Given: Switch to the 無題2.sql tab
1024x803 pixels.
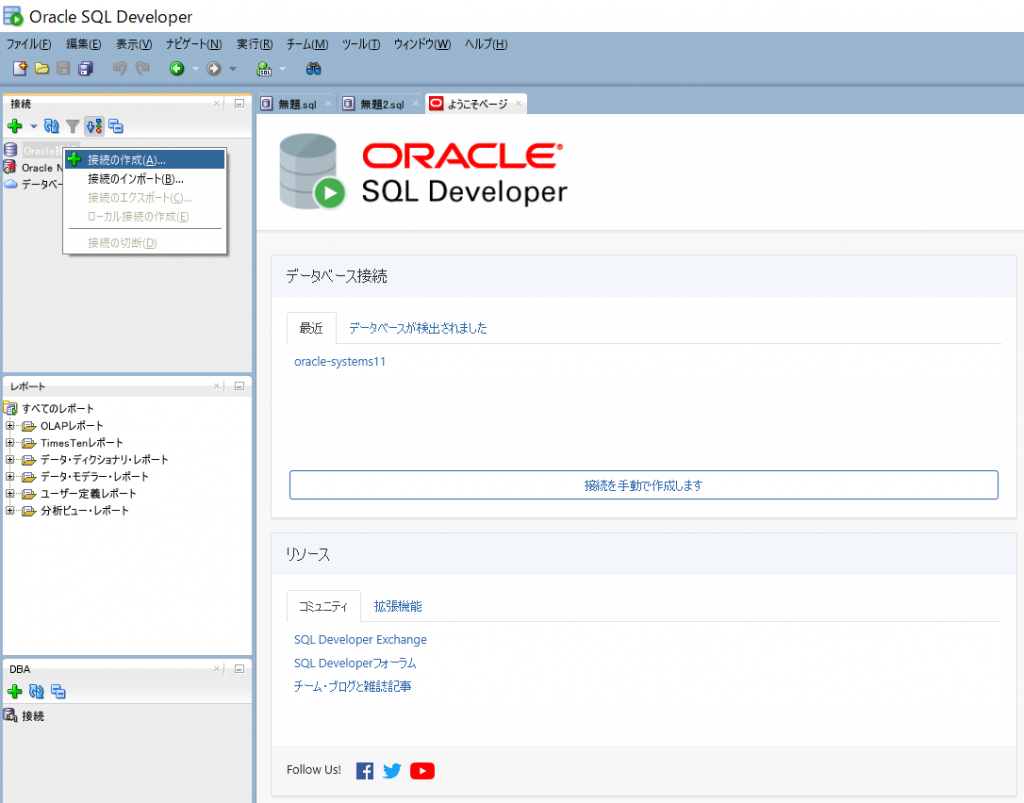Looking at the screenshot, I should pos(382,104).
